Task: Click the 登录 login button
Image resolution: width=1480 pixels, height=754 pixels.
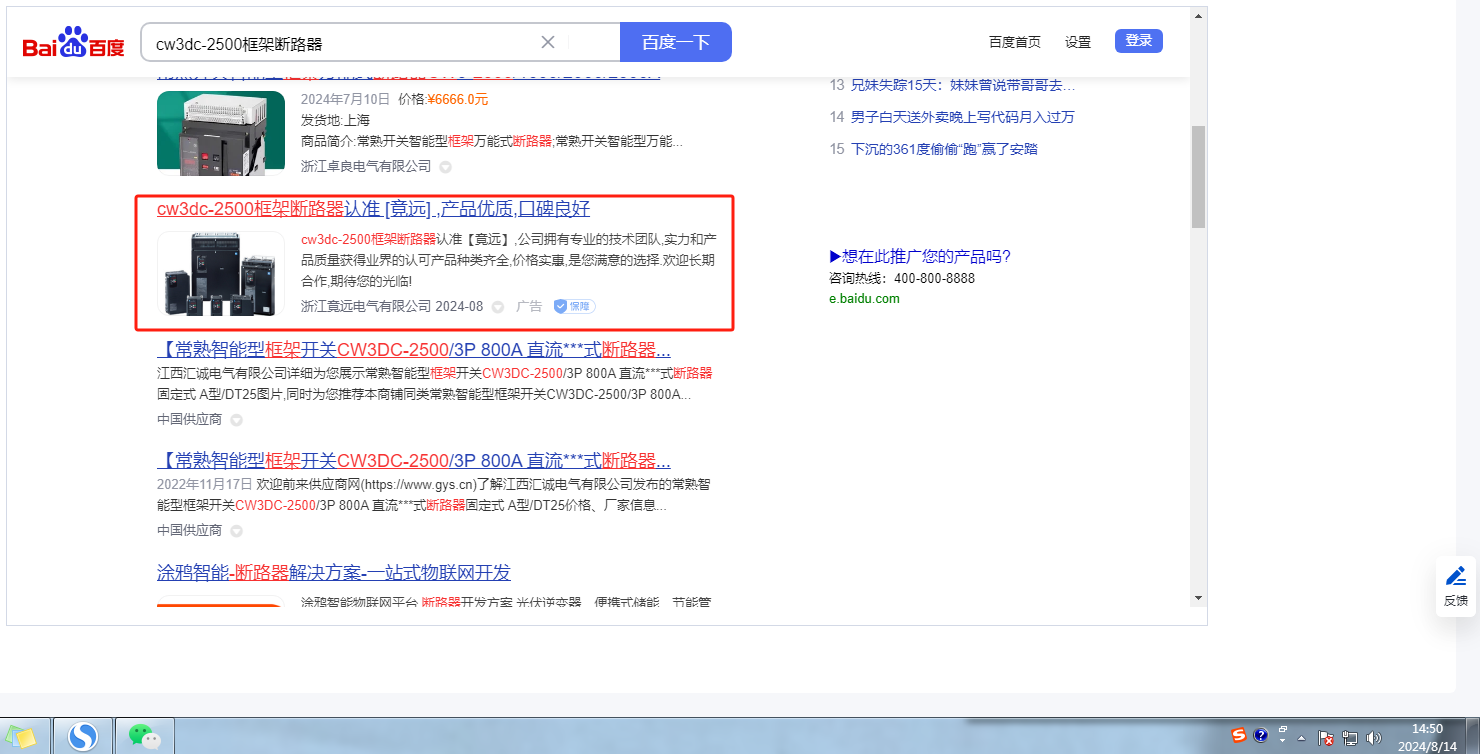Action: point(1138,41)
